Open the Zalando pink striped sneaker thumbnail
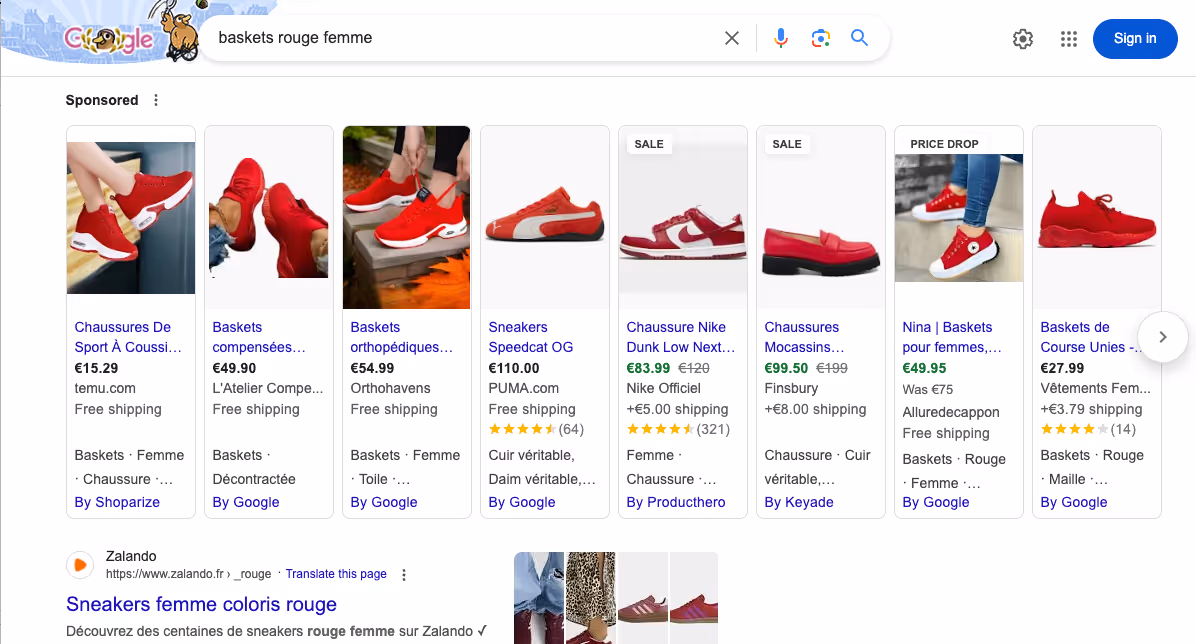 point(642,598)
